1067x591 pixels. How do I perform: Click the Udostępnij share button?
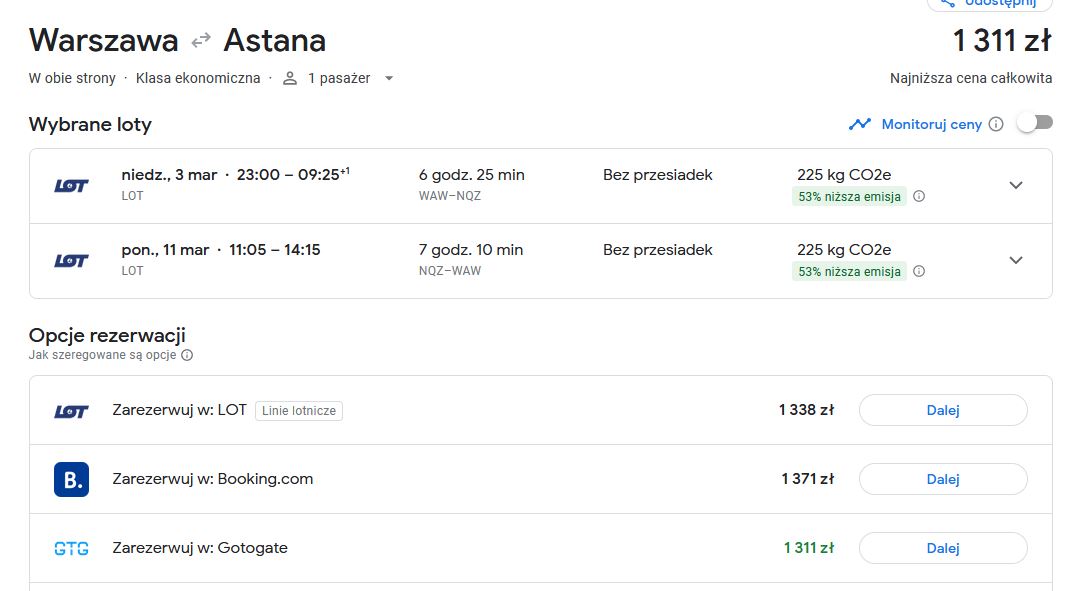[989, 3]
